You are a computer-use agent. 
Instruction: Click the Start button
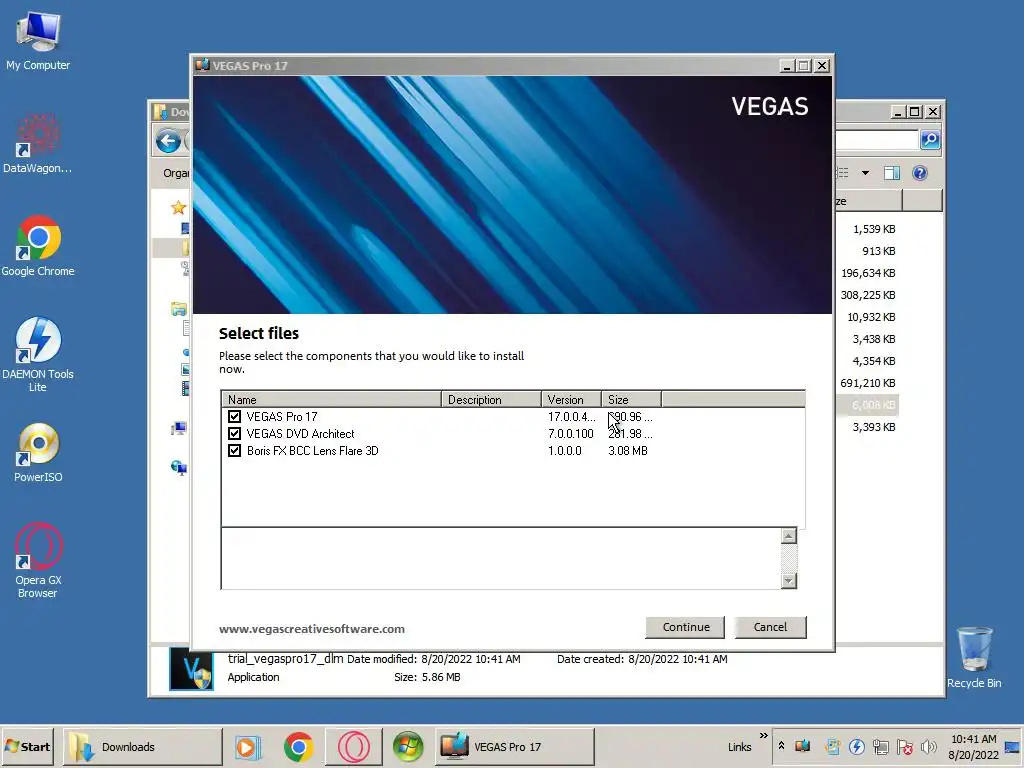(x=27, y=746)
